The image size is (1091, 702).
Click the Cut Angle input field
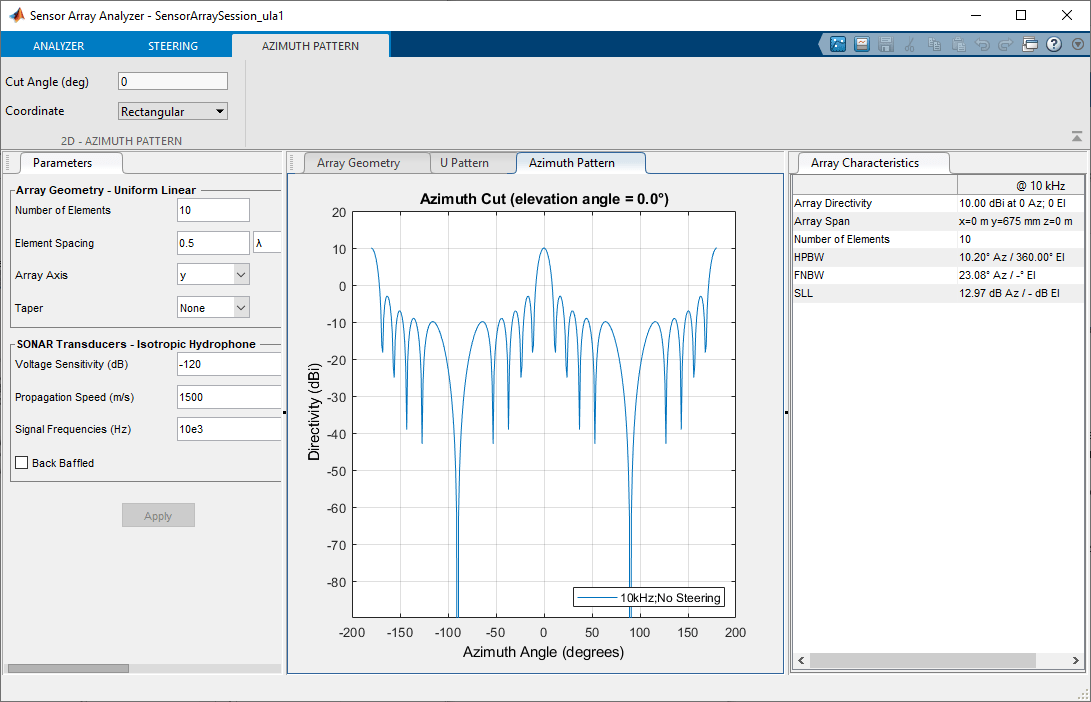point(172,81)
